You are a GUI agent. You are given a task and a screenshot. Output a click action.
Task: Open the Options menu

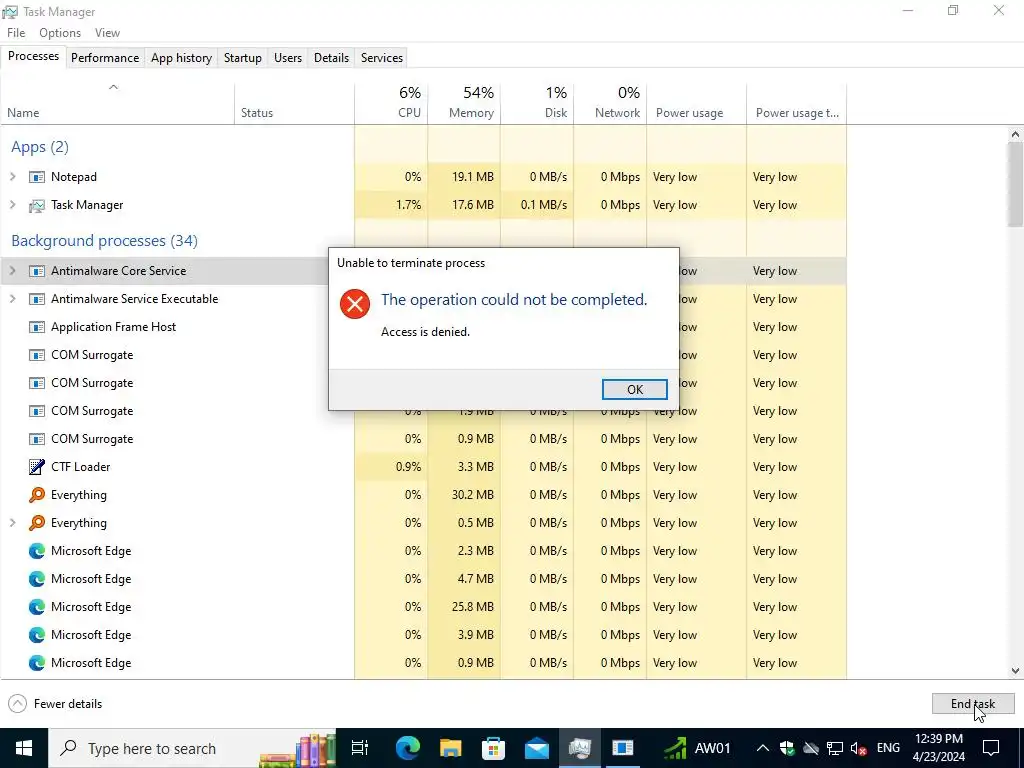[x=60, y=33]
